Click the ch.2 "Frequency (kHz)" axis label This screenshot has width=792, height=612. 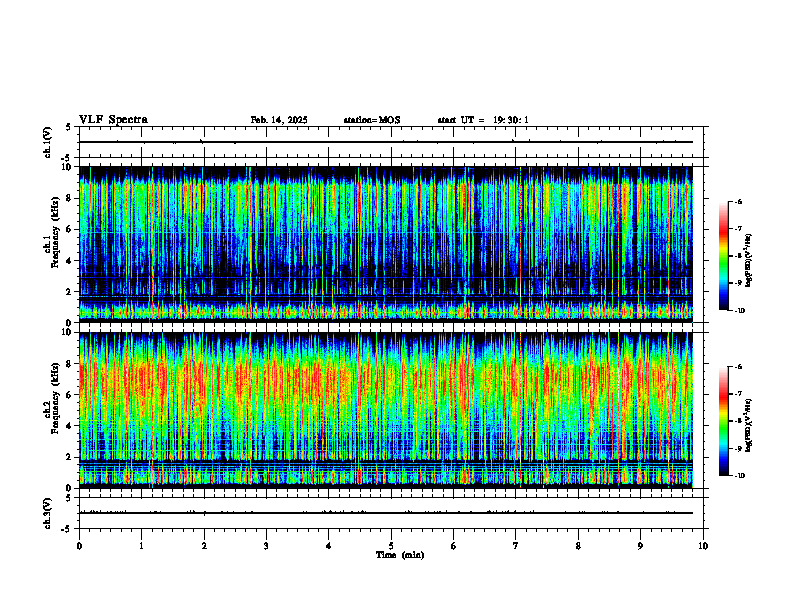tap(55, 398)
